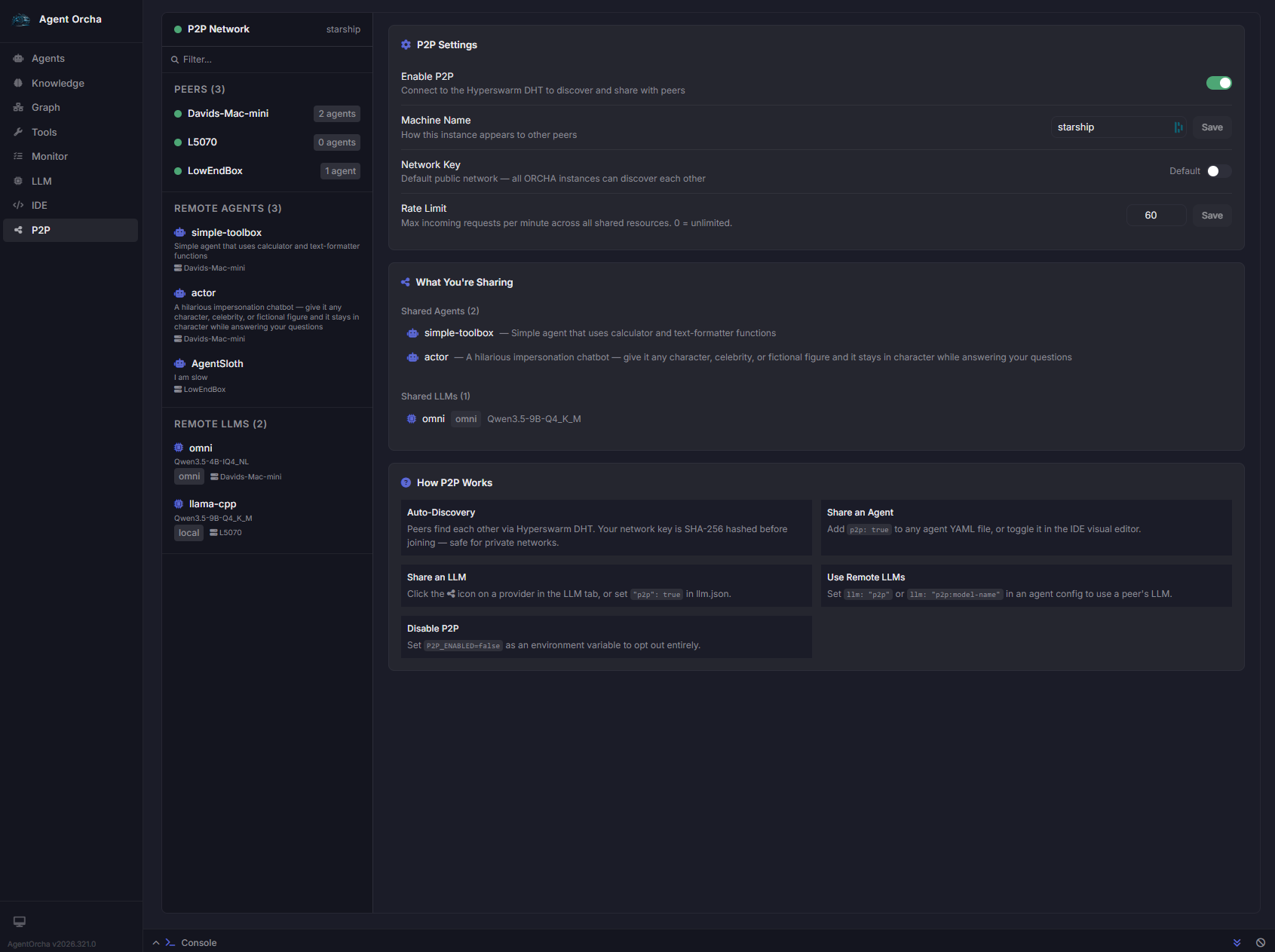Click the scroll-down double chevron icon
Screen dimensions: 1275x952
click(x=1237, y=943)
